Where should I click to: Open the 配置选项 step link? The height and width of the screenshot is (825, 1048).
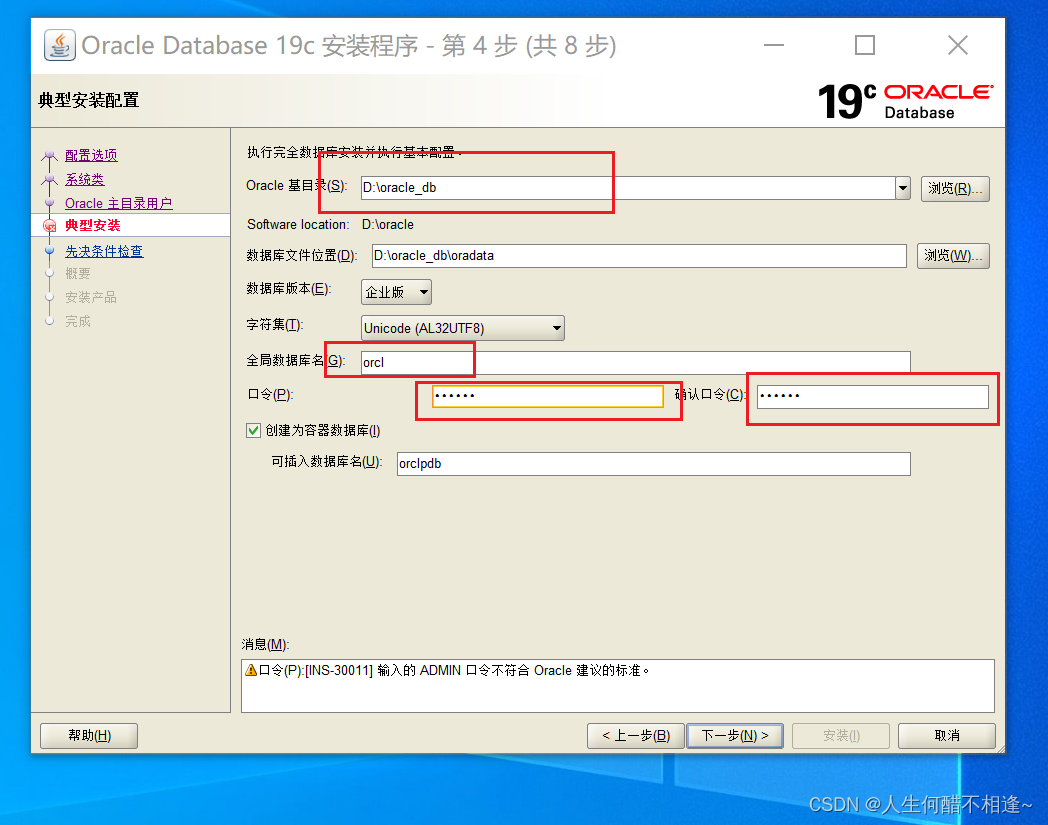pyautogui.click(x=92, y=155)
